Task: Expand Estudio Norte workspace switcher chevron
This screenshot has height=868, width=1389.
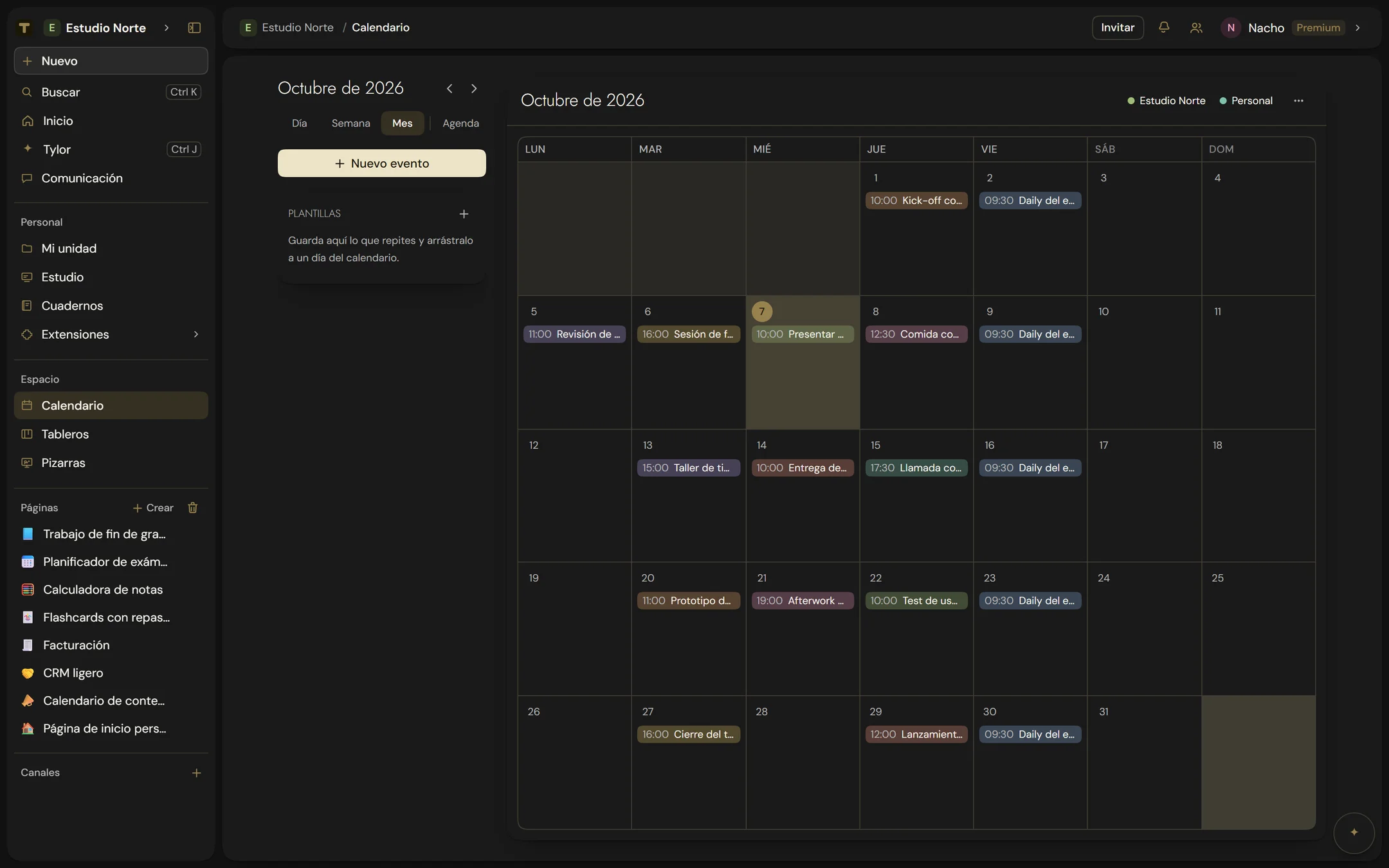Action: (x=167, y=28)
